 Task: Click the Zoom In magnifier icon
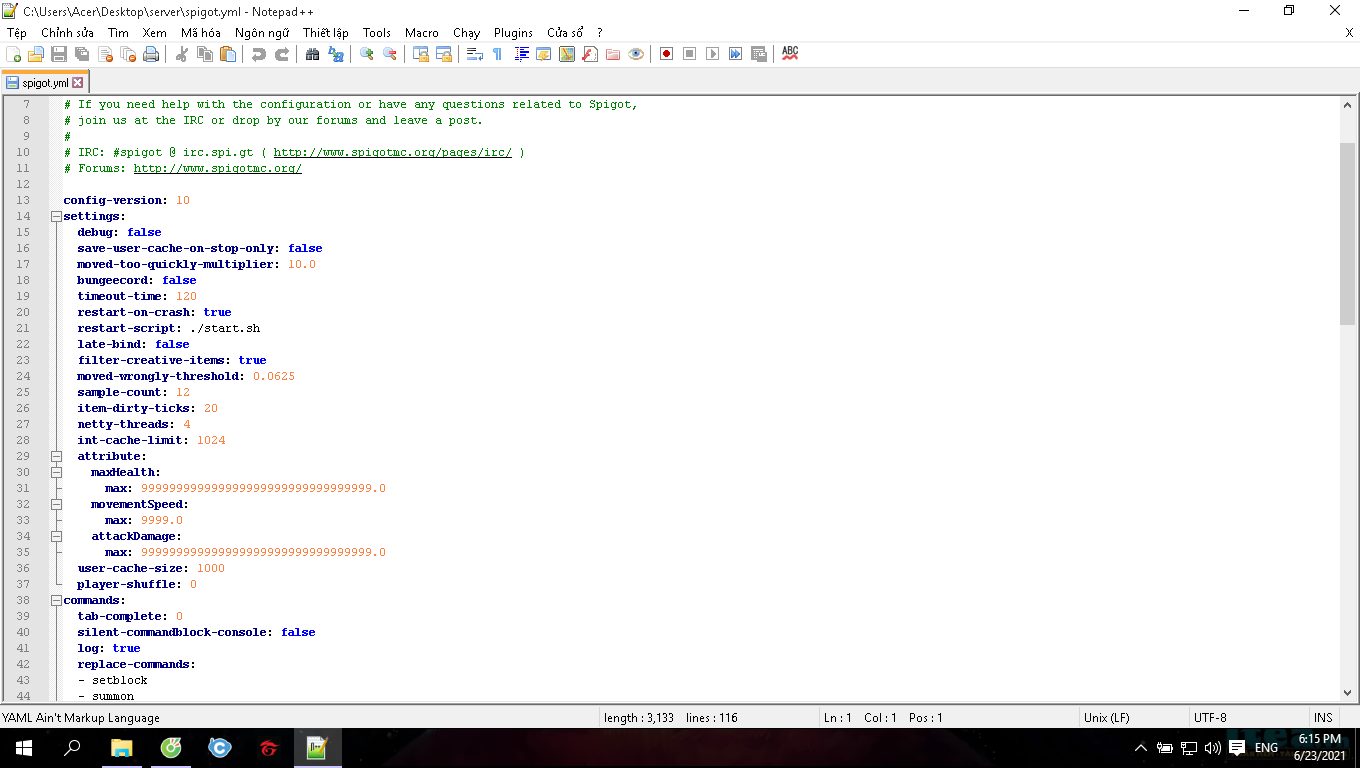click(367, 54)
